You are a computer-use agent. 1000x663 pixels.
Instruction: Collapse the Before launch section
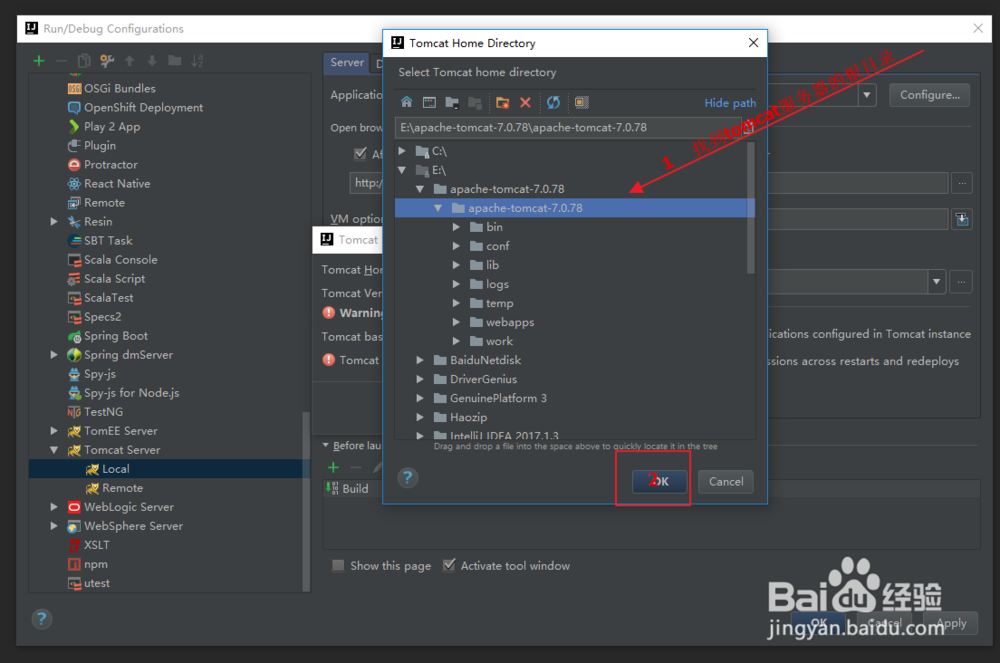point(326,445)
